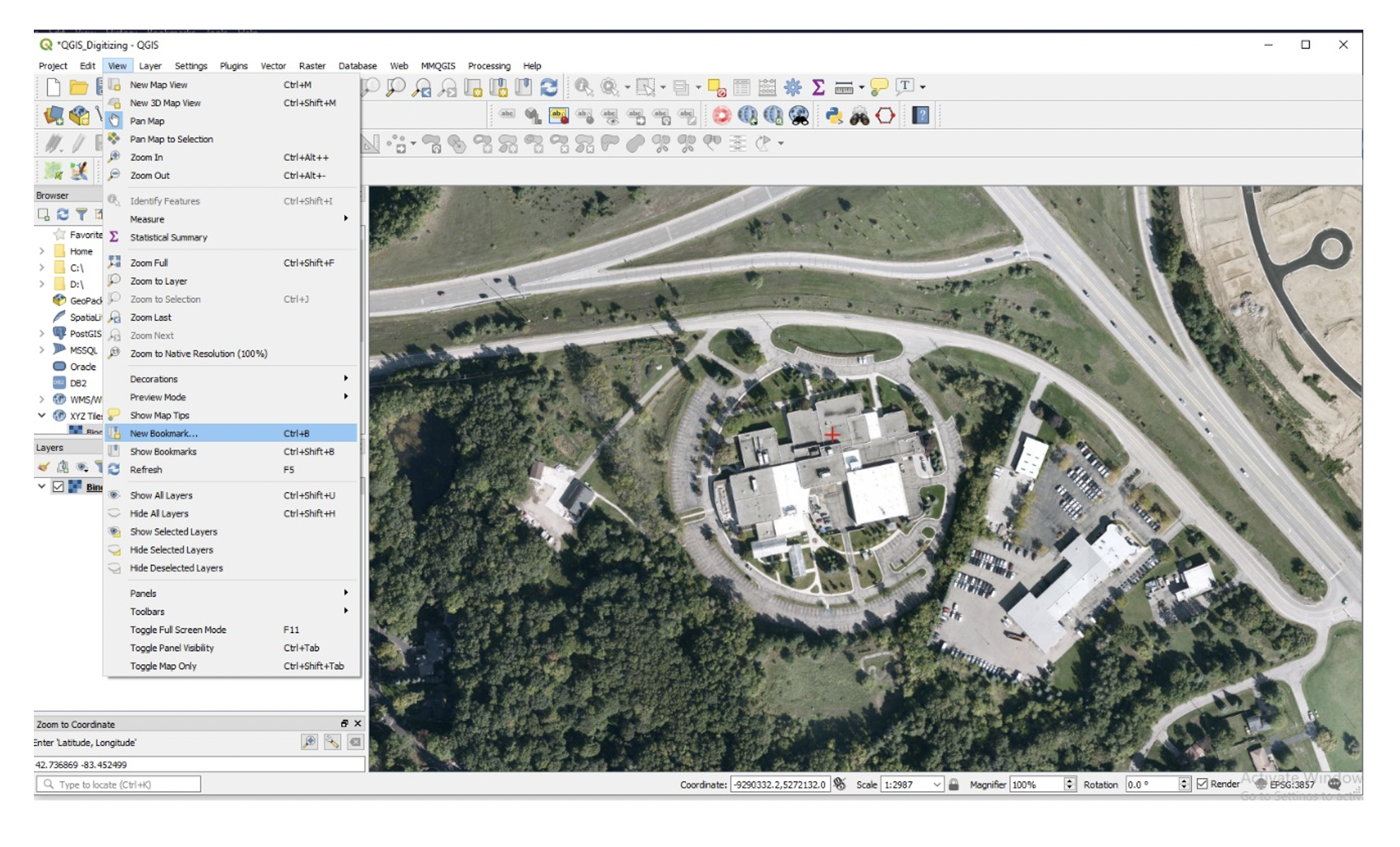The width and height of the screenshot is (1400, 847).
Task: Click the binoculars search plugin icon
Action: (x=859, y=116)
